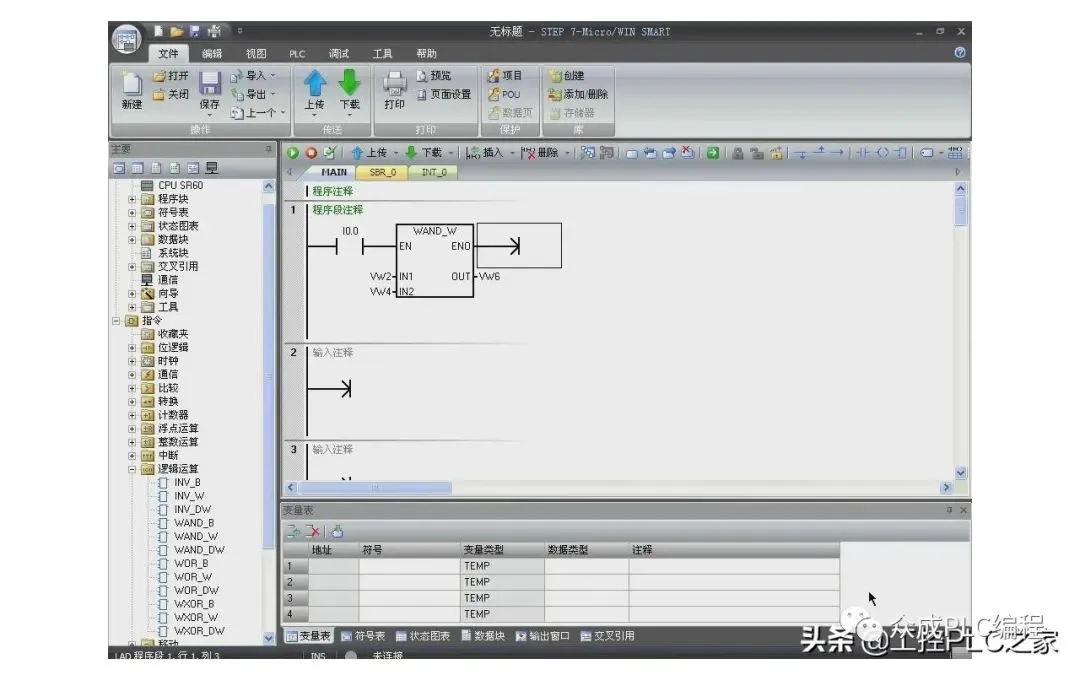This screenshot has width=1080, height=675.
Task: Switch to the 编辑 ribbon tab
Action: tap(212, 54)
